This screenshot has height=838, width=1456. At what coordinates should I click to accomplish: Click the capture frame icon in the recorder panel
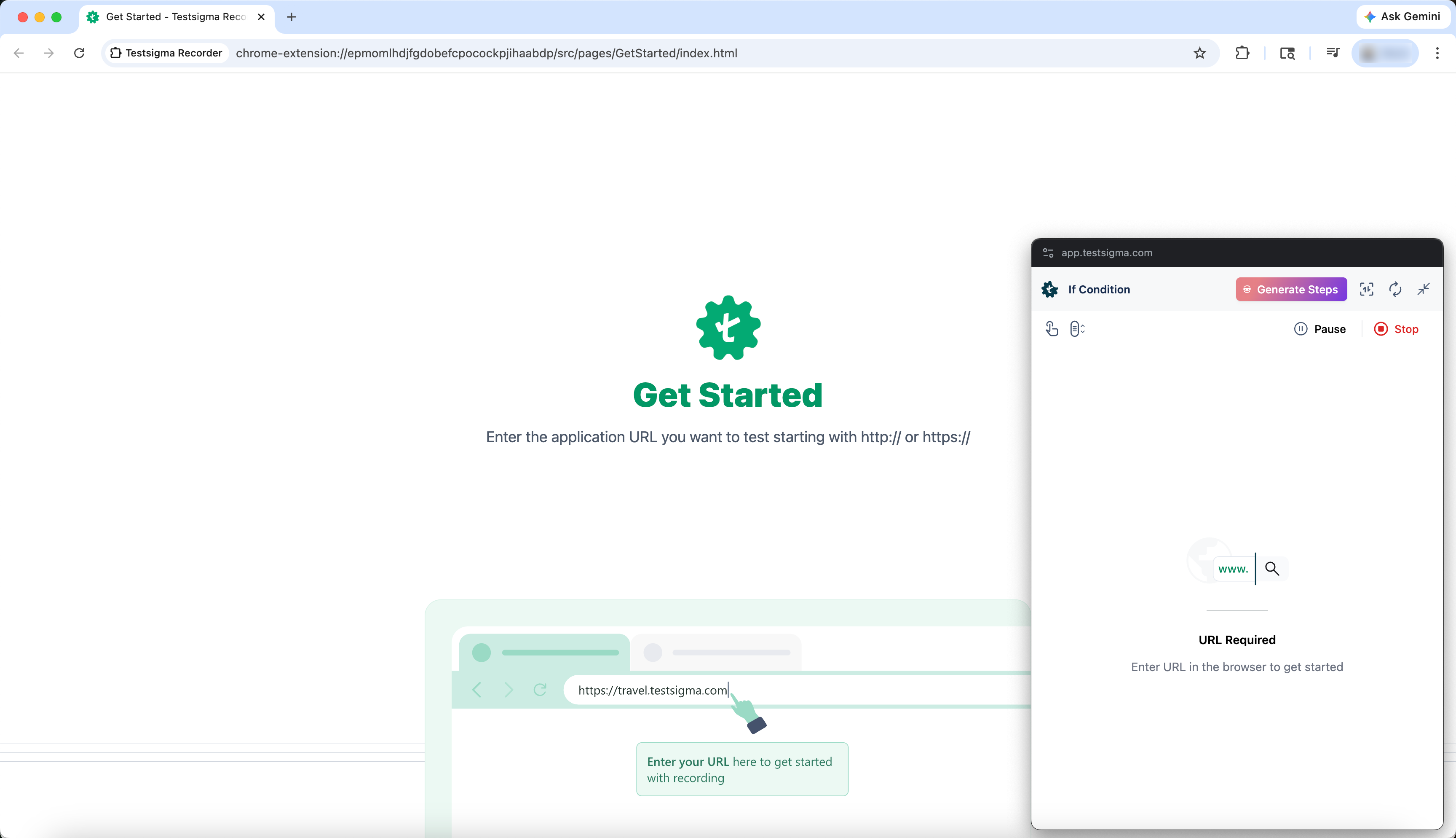(x=1366, y=289)
